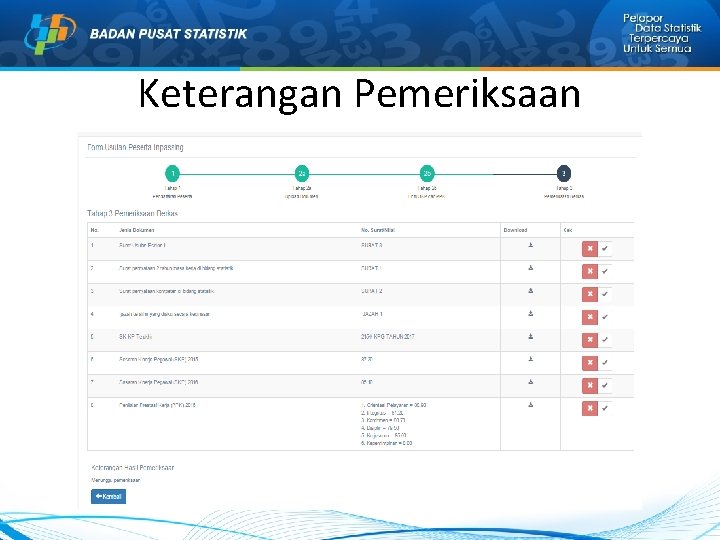Reject the kompeten di bidang statistik statement
Viewport: 720px width, 540px height.
(x=590, y=294)
